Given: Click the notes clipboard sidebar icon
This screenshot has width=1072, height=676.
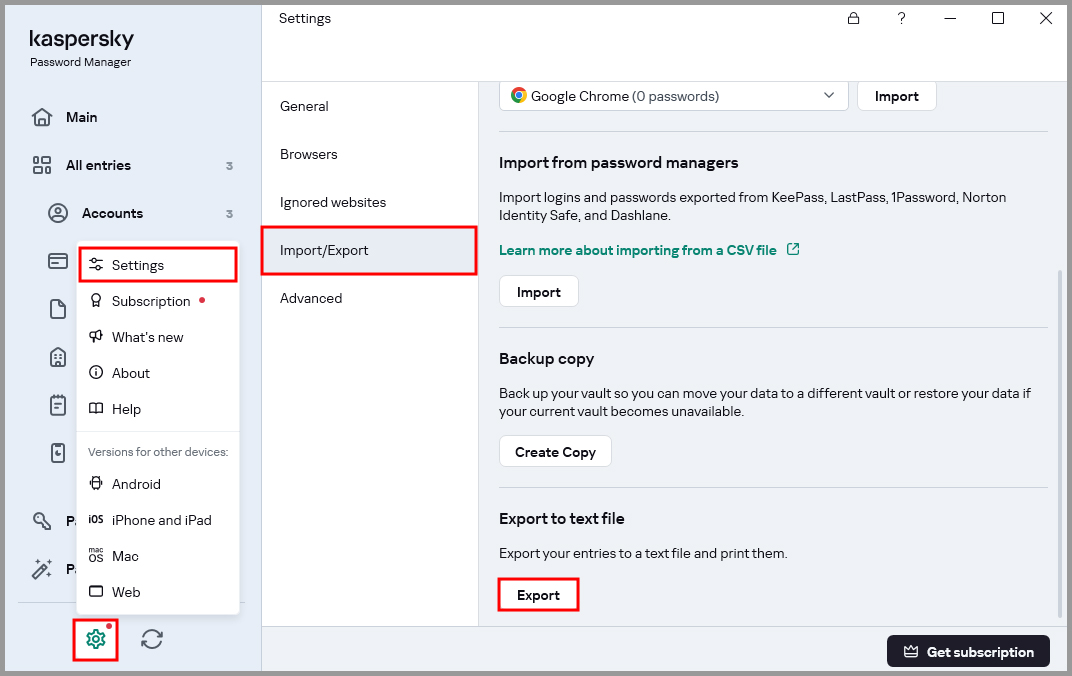Looking at the screenshot, I should pyautogui.click(x=58, y=405).
